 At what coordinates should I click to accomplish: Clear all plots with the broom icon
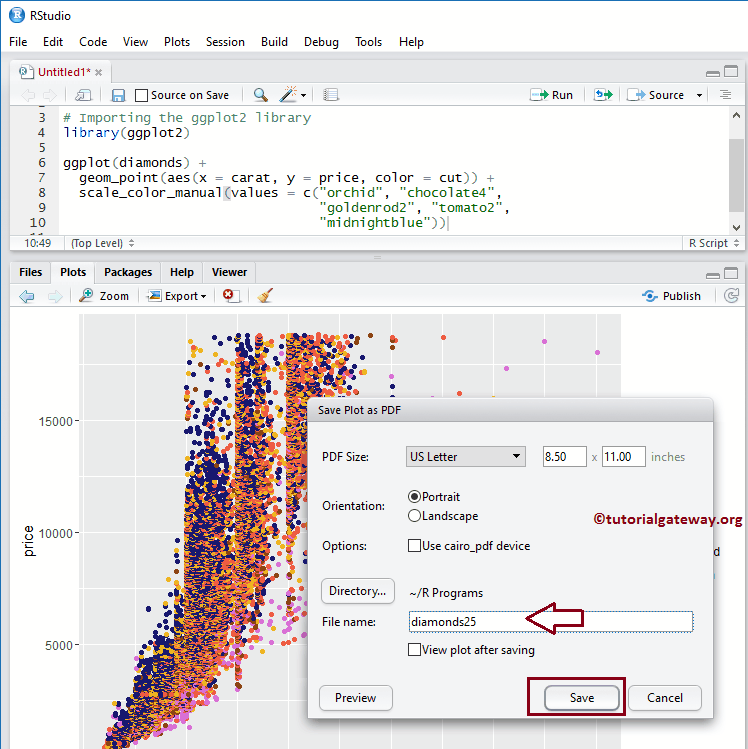coord(265,296)
